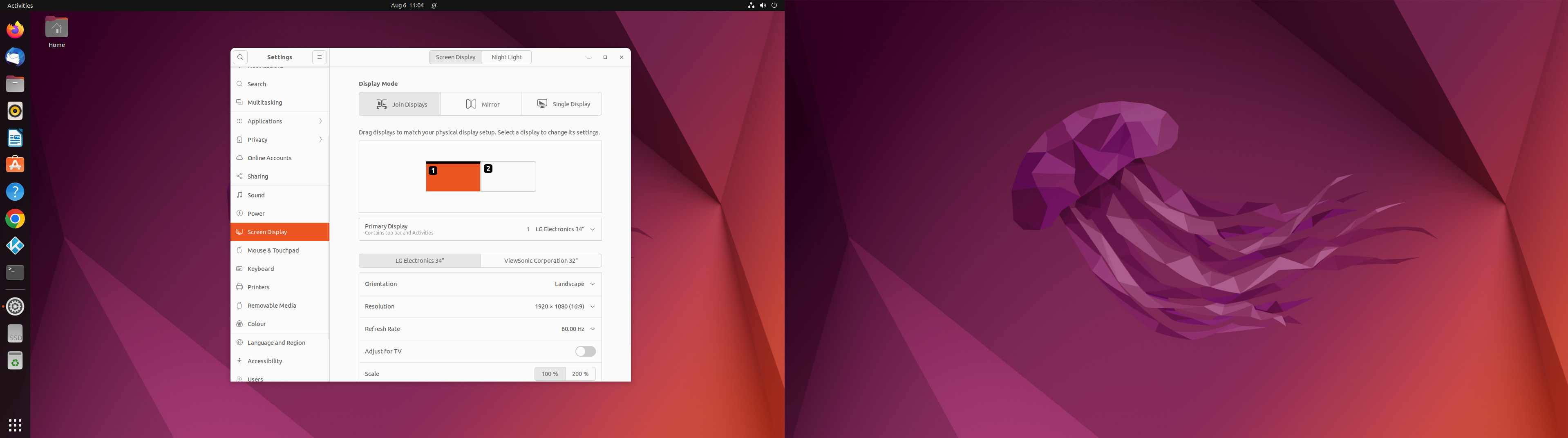Screen dimensions: 1568x438
Task: Open the Settings search button
Action: point(240,57)
